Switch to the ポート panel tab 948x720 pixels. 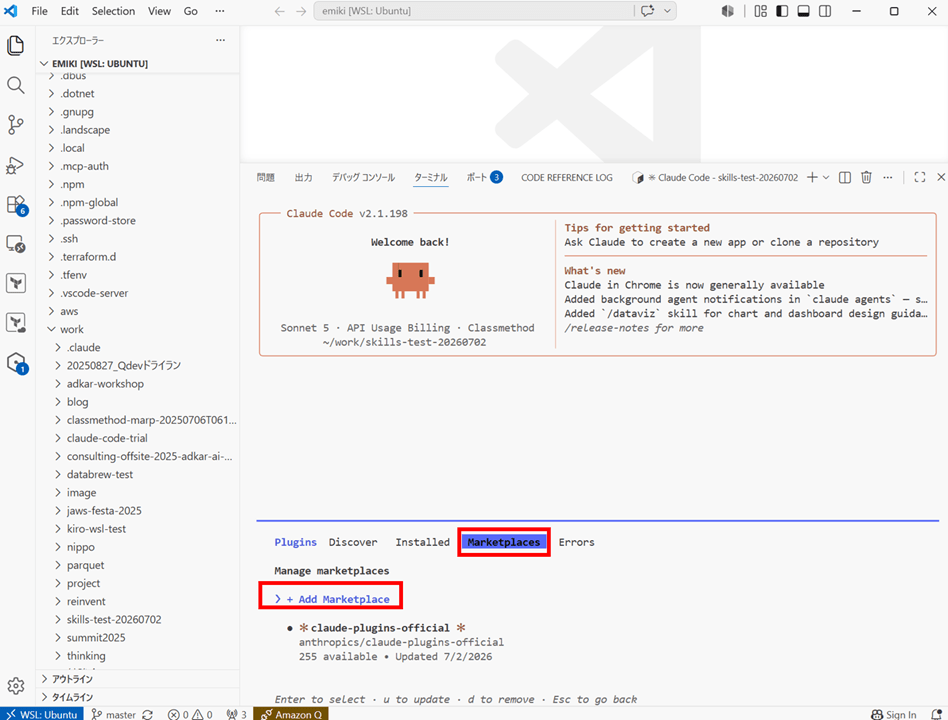pyautogui.click(x=484, y=177)
